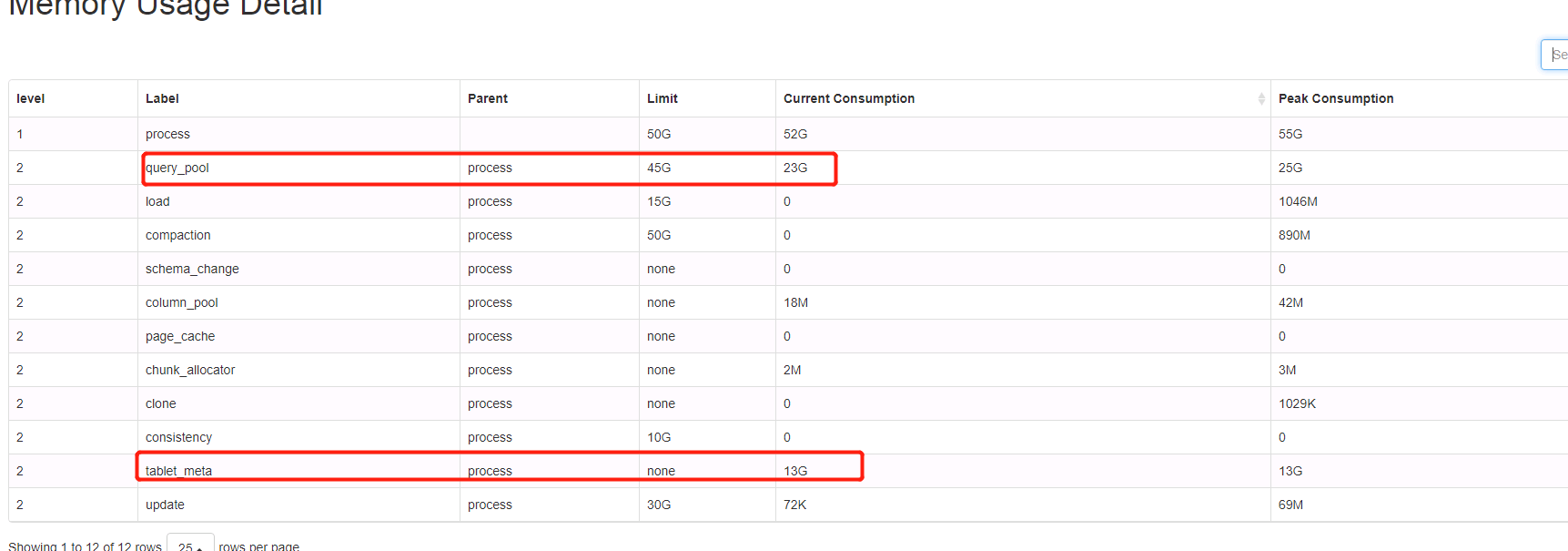This screenshot has height=551, width=1568.
Task: Select the query_pool label cell
Action: (x=177, y=168)
